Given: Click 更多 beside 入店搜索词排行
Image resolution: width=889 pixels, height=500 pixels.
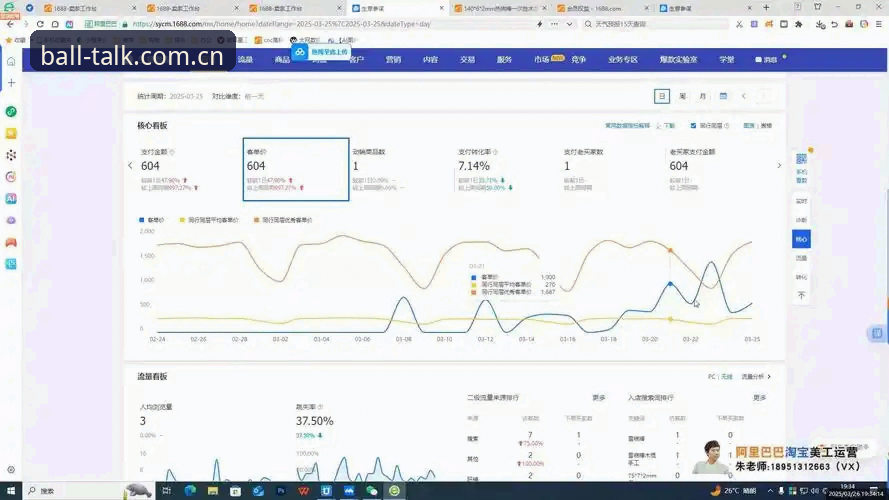Looking at the screenshot, I should point(760,398).
